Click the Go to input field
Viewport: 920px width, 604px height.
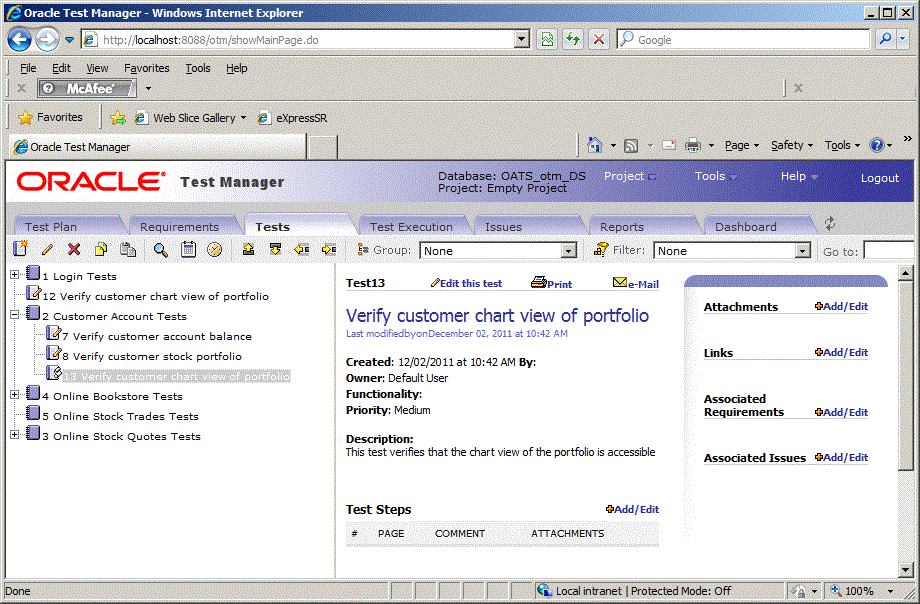pyautogui.click(x=888, y=251)
